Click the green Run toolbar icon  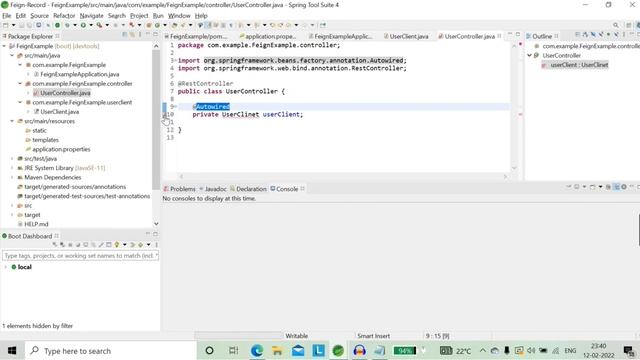[83, 25]
